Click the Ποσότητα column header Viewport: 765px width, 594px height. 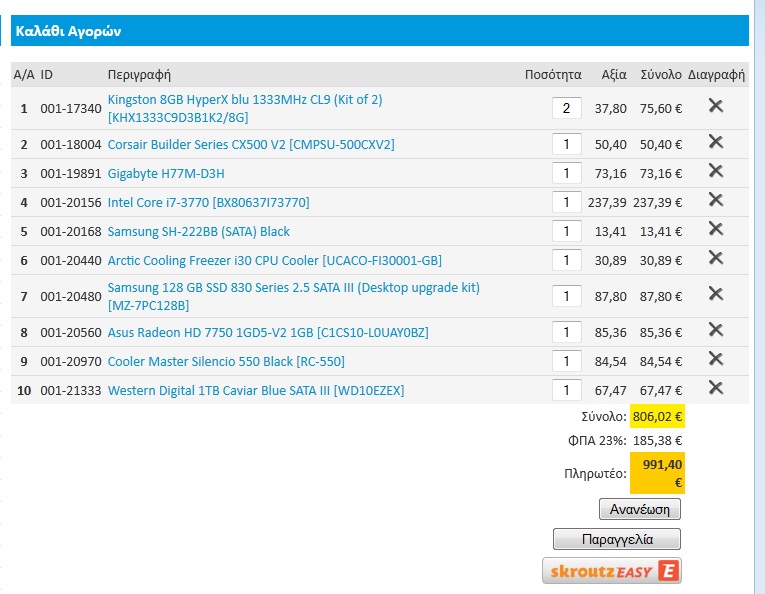click(553, 75)
